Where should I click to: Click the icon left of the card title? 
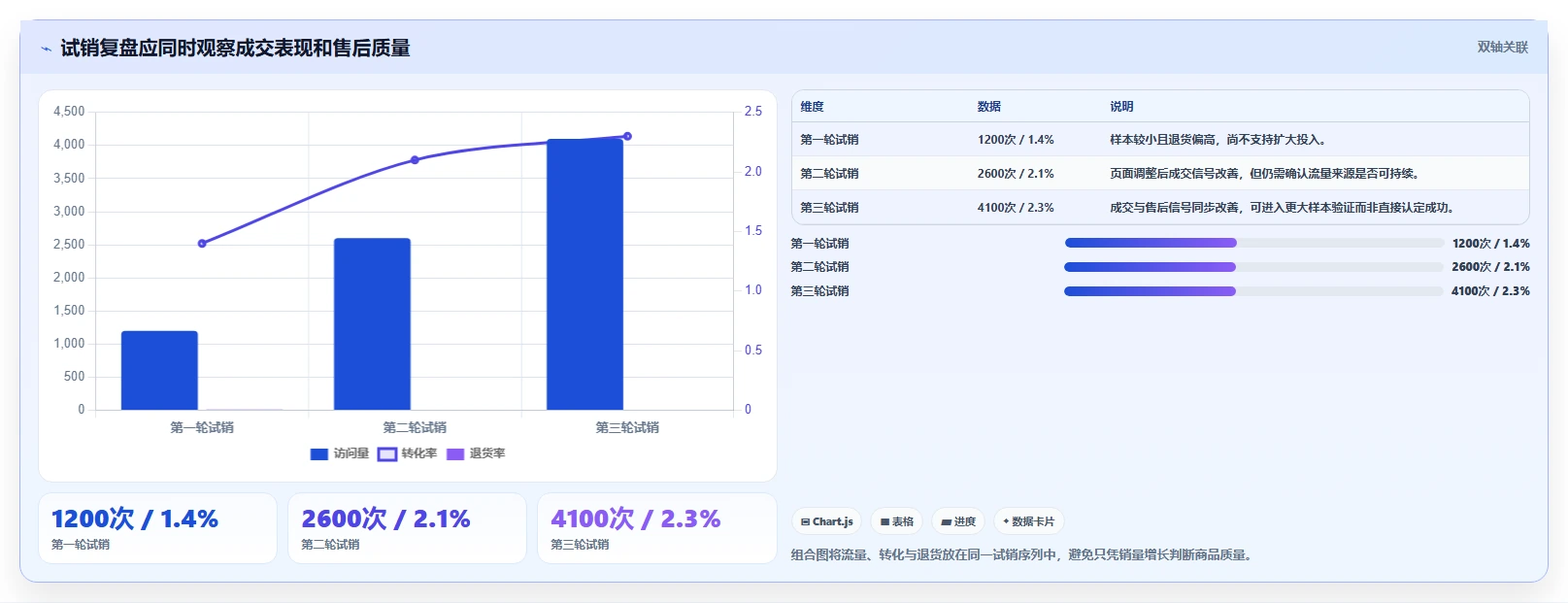46,49
